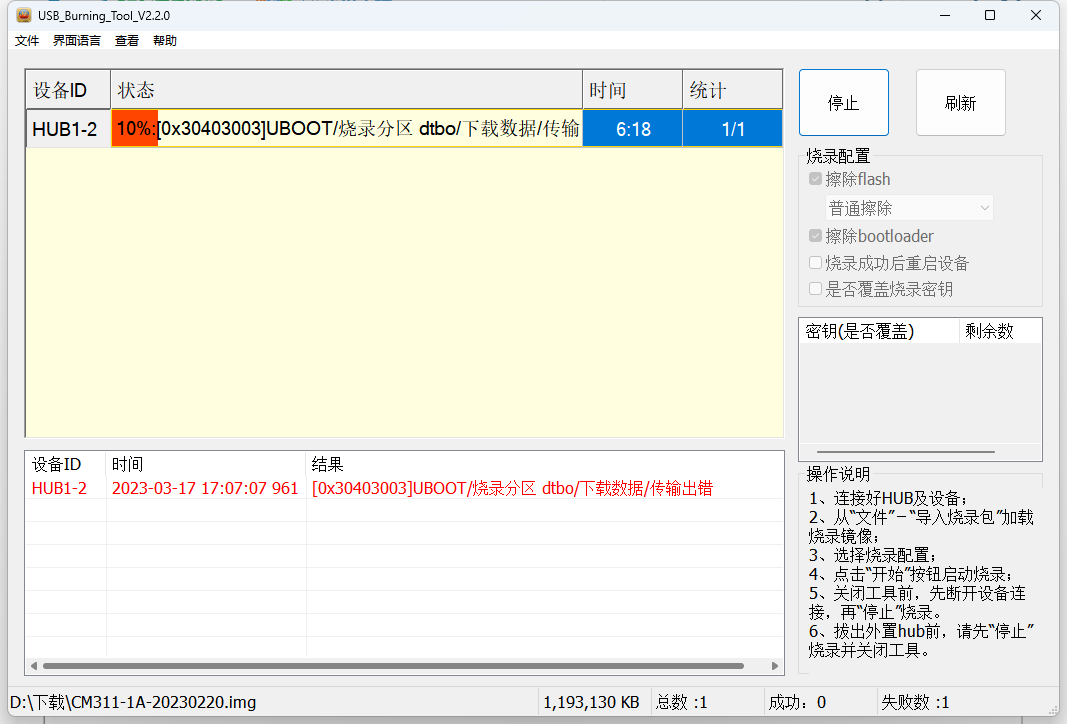This screenshot has height=724, width=1067.
Task: Open the 普通擦除 dropdown
Action: (909, 208)
